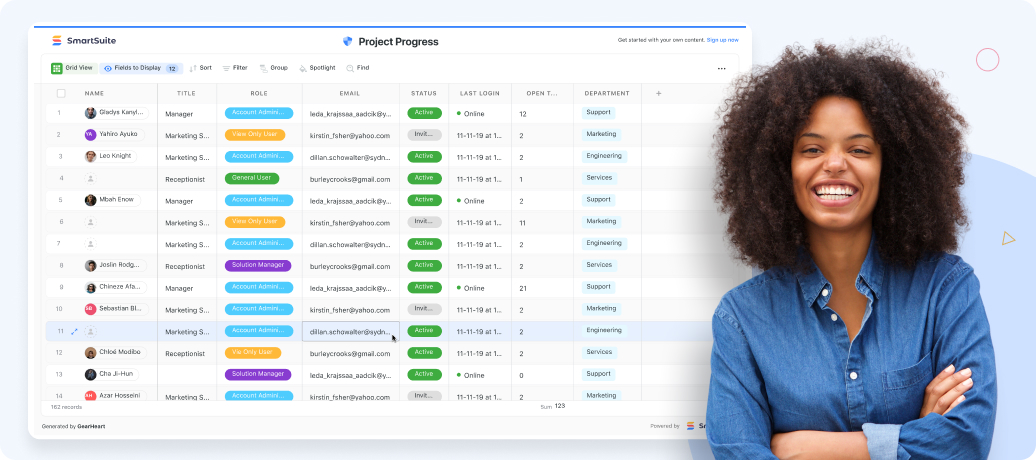1036x460 pixels.
Task: Click the empty assignee placeholder in row 7
Action: (x=91, y=244)
